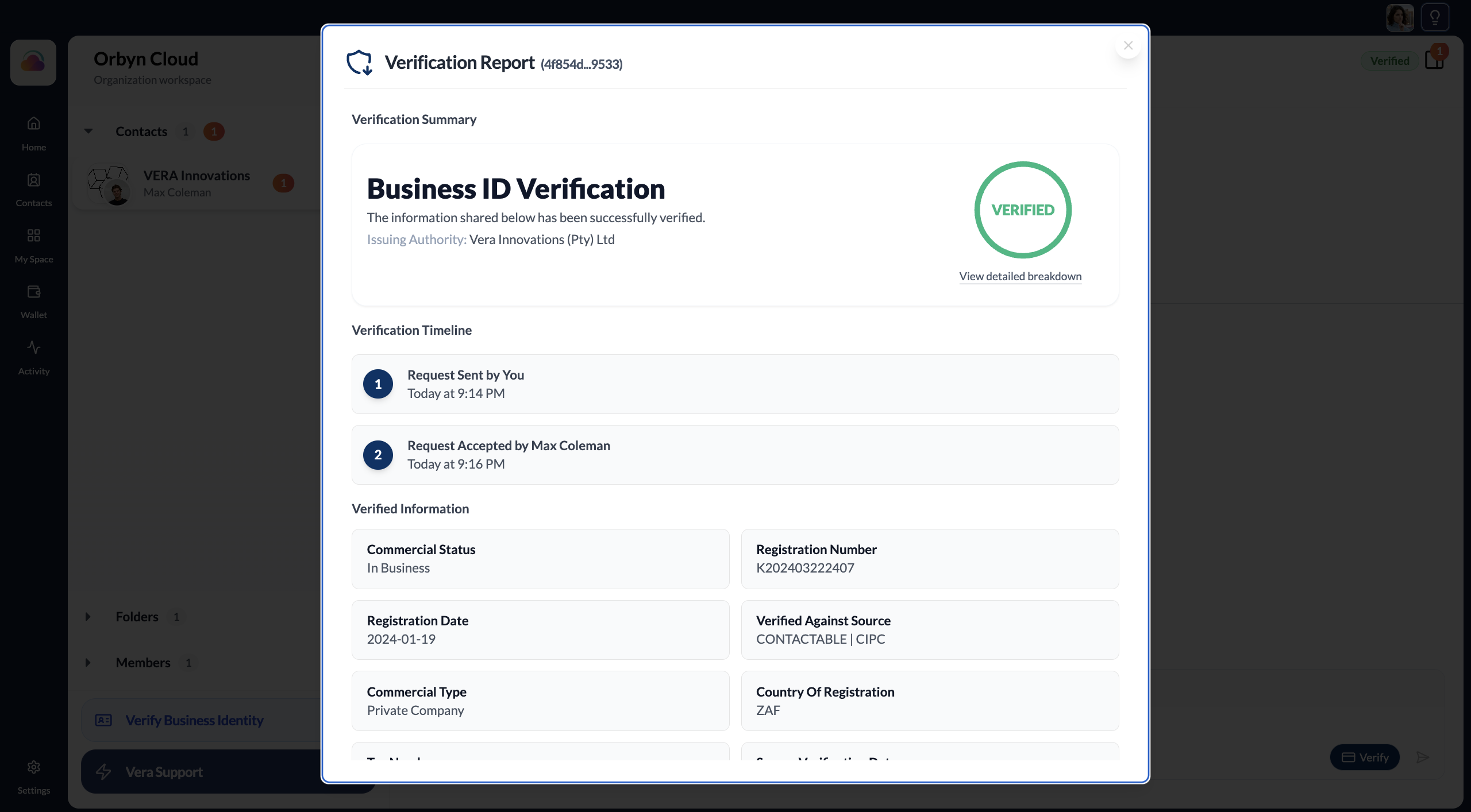Click the shield icon on the Verification Report
The width and height of the screenshot is (1471, 812).
pyautogui.click(x=360, y=62)
